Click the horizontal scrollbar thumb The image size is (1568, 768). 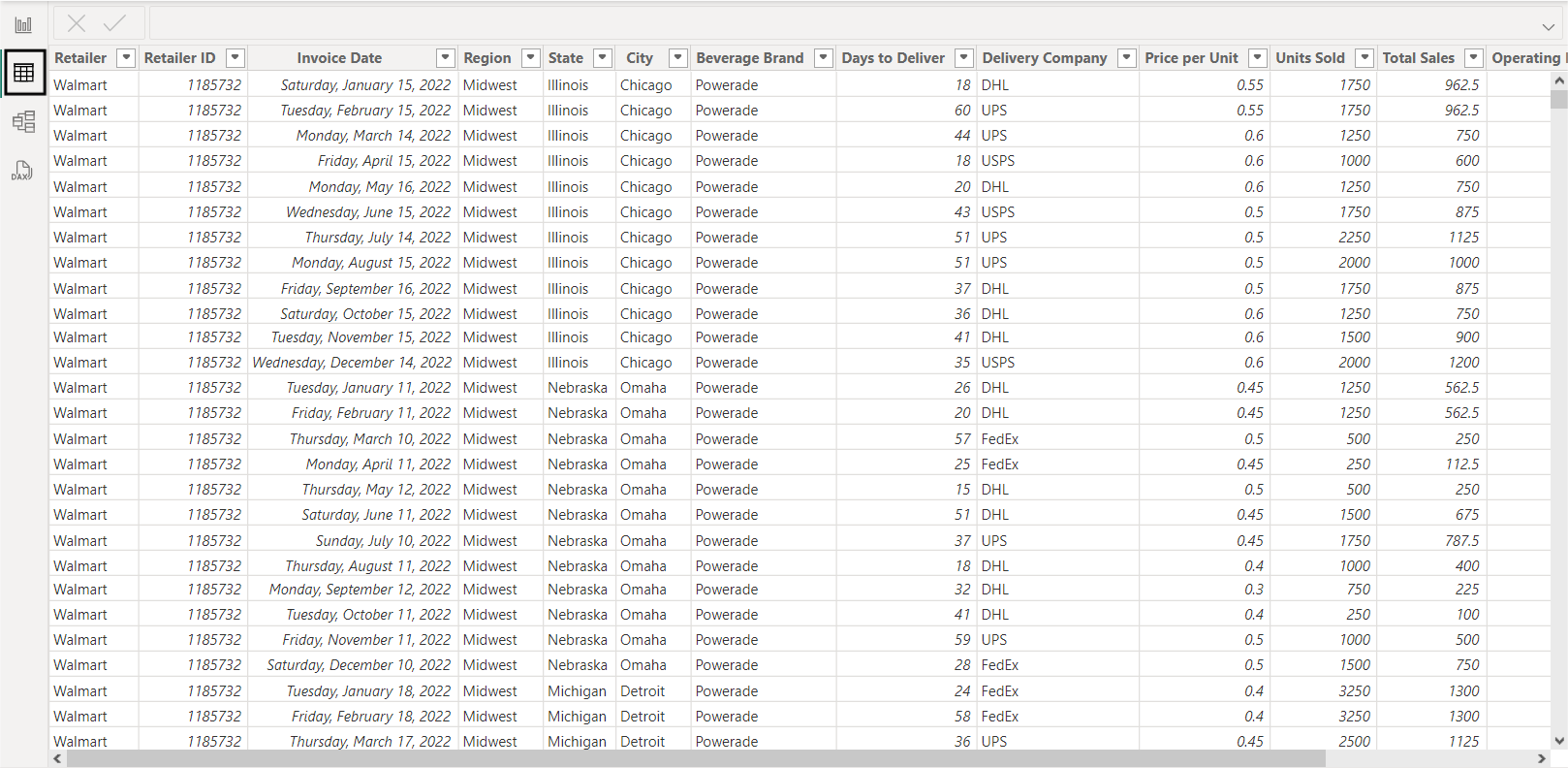coord(696,758)
